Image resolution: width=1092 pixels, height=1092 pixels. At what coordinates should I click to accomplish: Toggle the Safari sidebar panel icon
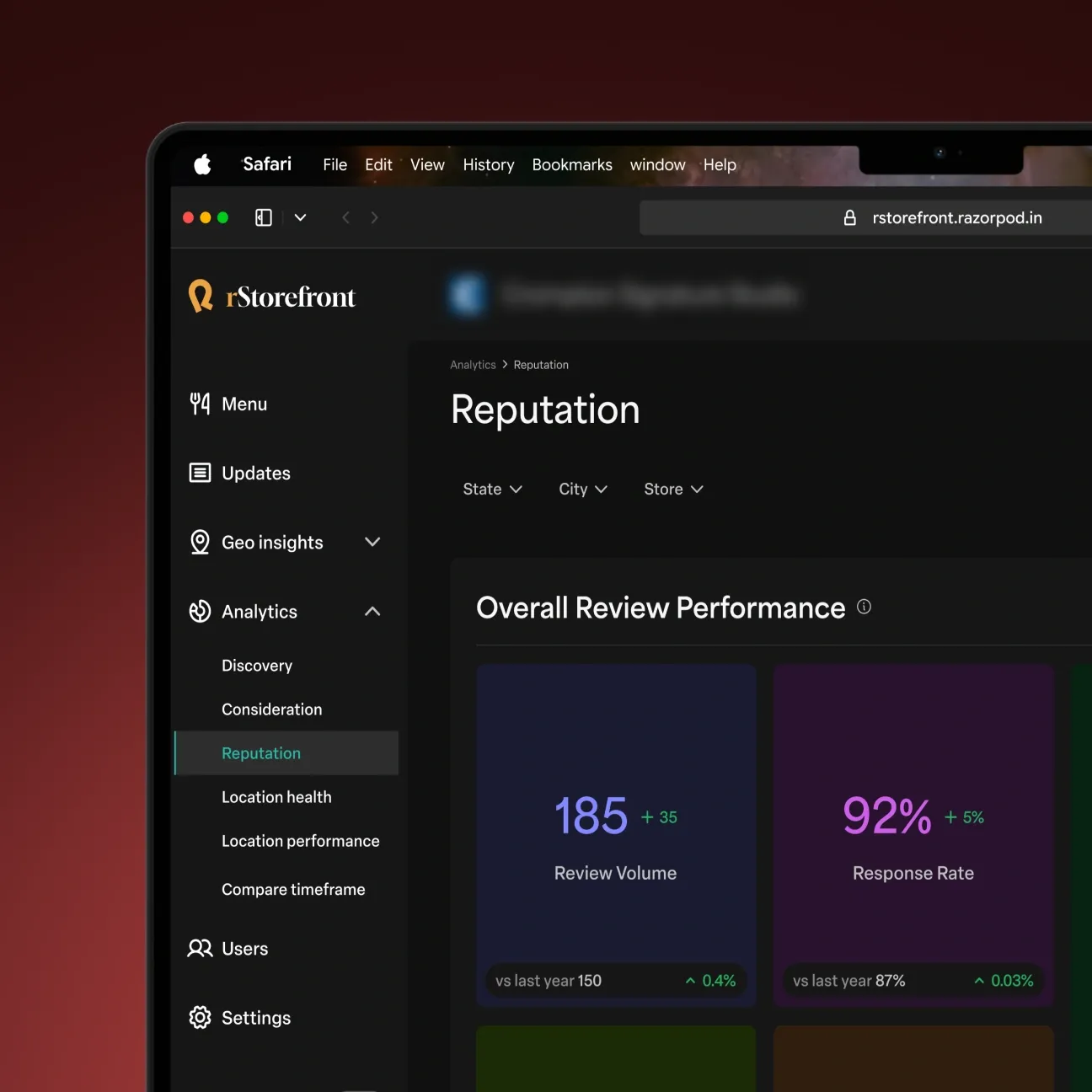pos(264,217)
